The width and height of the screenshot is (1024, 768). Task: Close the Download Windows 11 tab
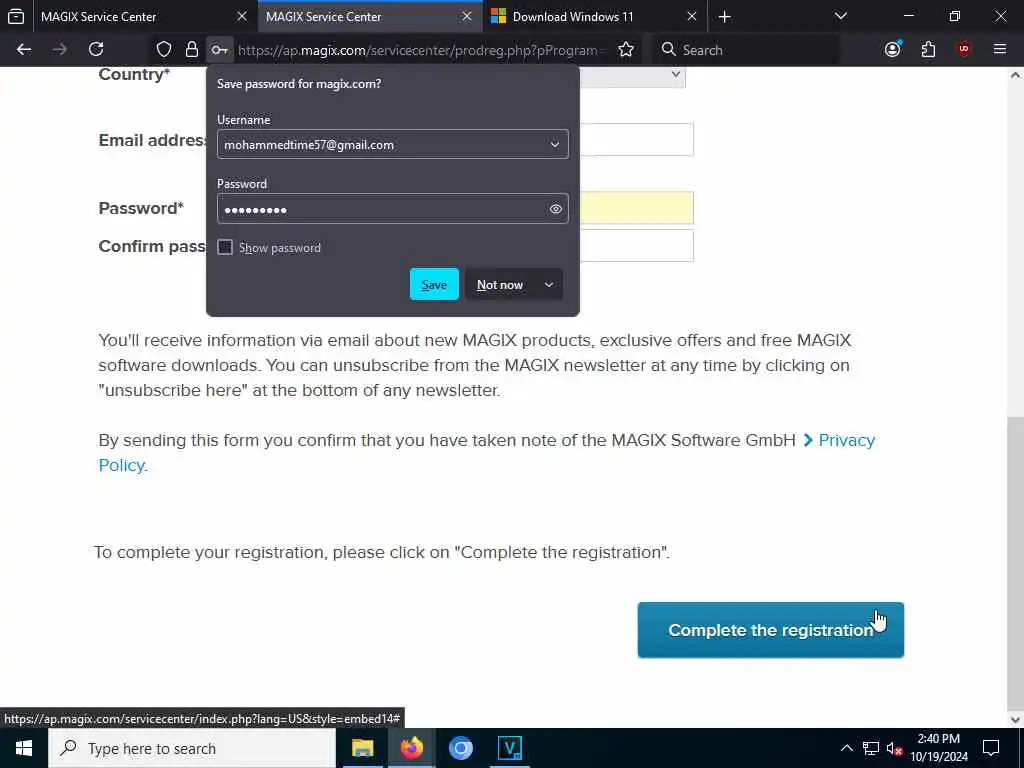(692, 16)
